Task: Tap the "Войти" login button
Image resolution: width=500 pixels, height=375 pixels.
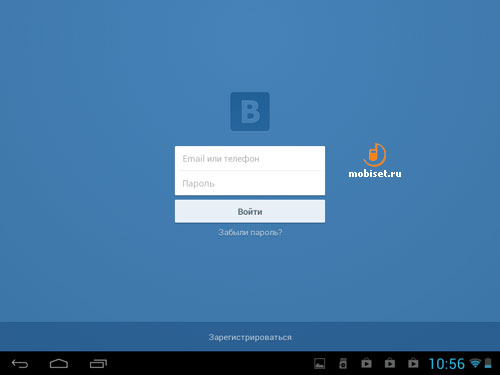Action: [250, 211]
